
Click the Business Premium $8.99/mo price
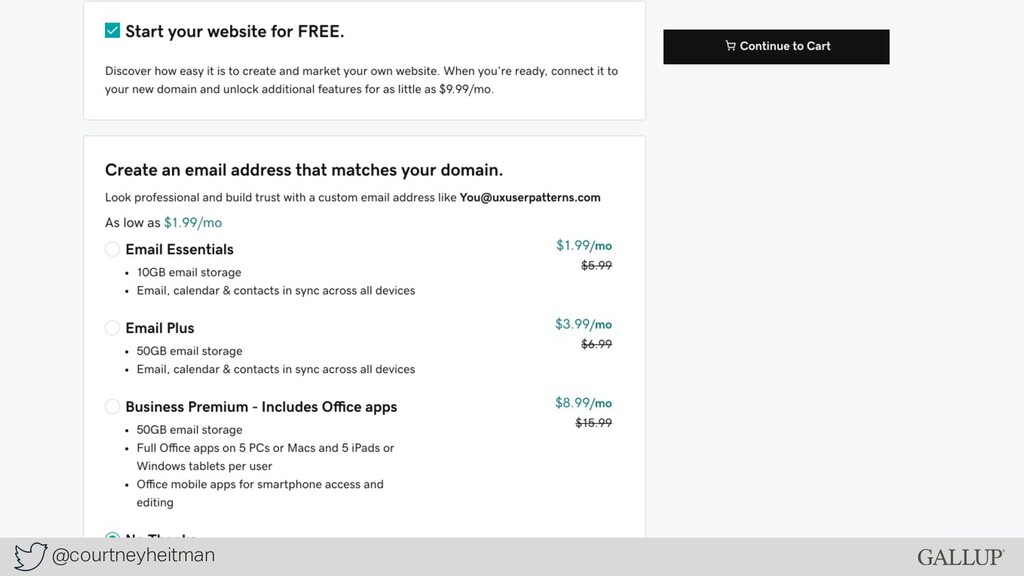tap(583, 403)
